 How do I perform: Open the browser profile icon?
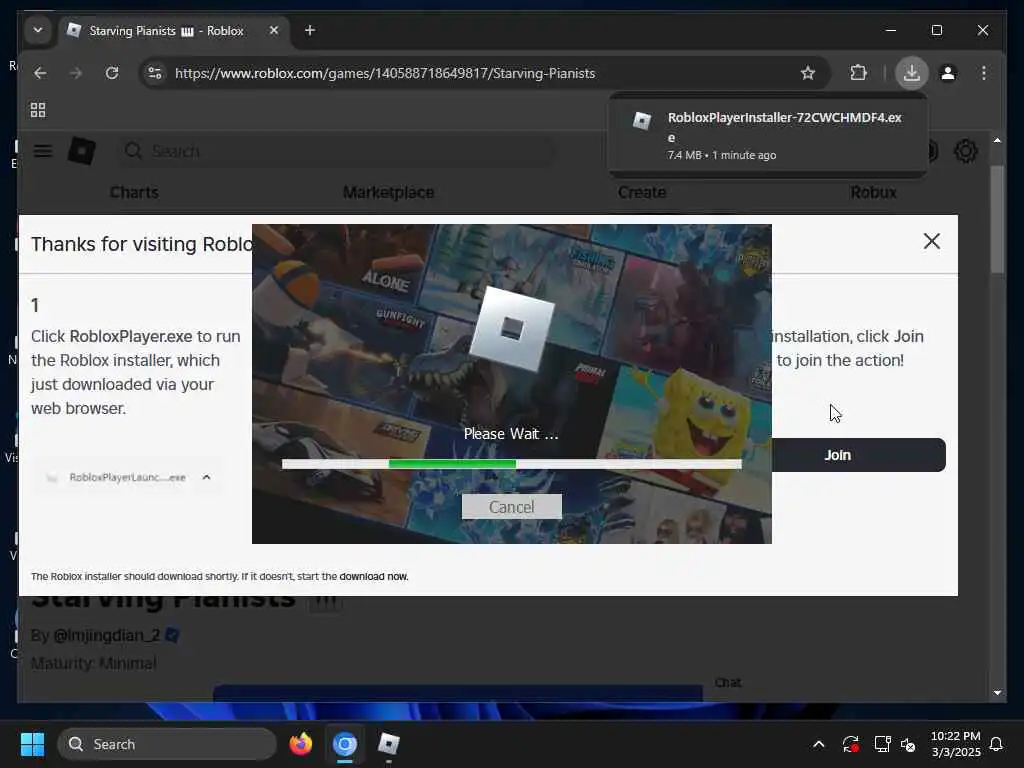coord(948,73)
